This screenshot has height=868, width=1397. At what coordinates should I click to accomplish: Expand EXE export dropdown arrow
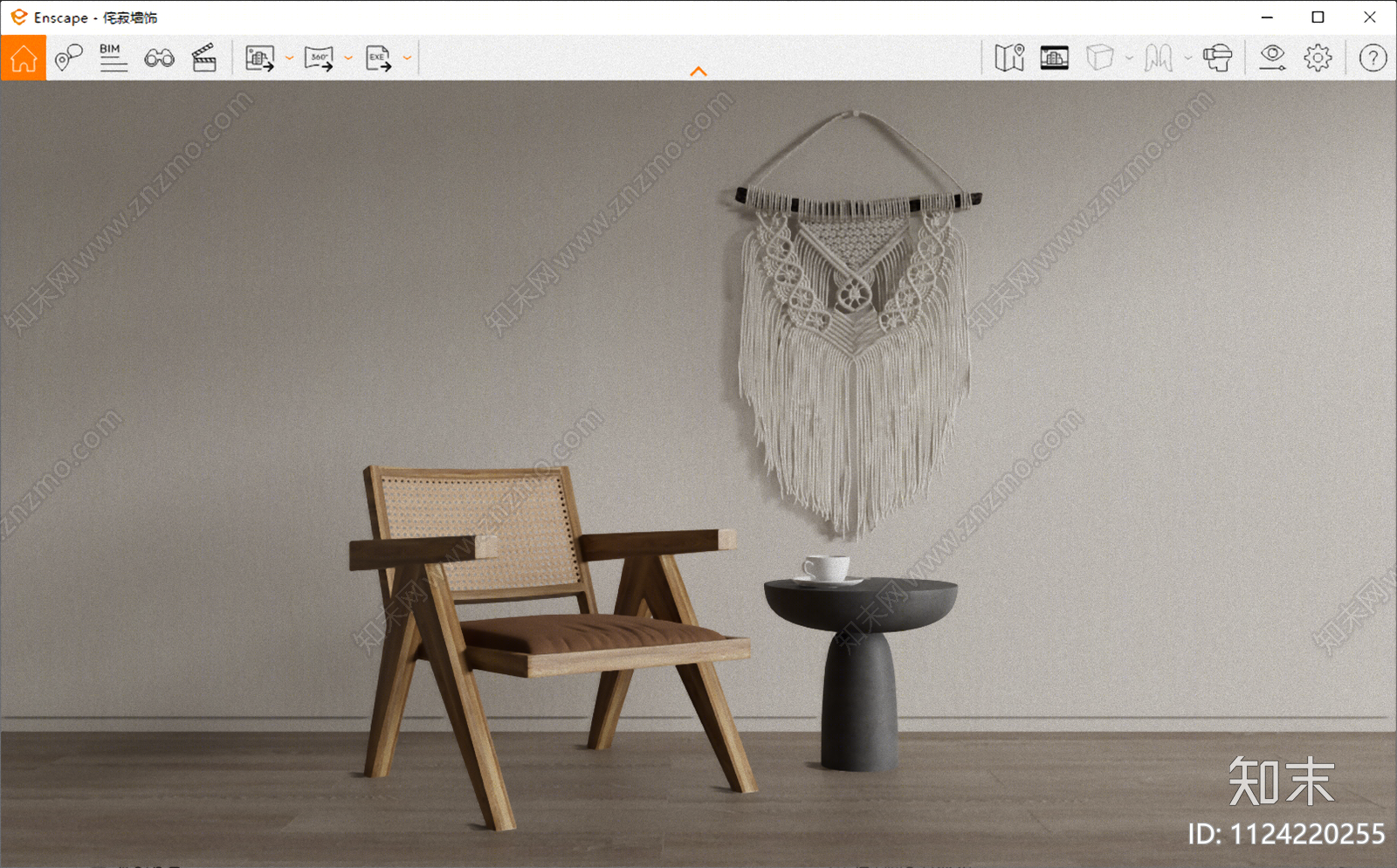pos(407,59)
